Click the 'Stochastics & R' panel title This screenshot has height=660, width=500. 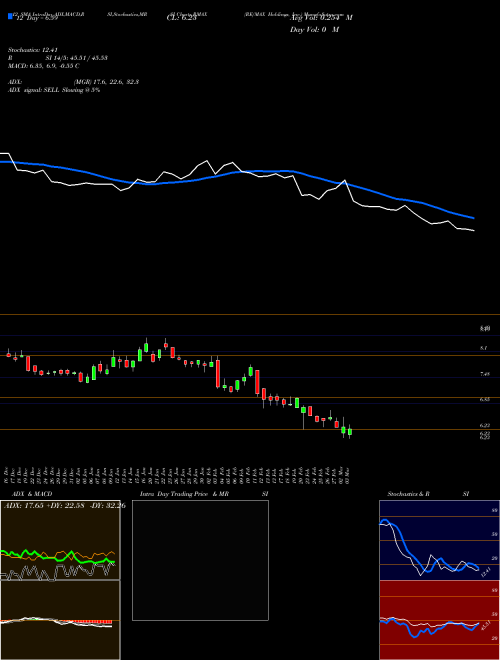coord(408,494)
